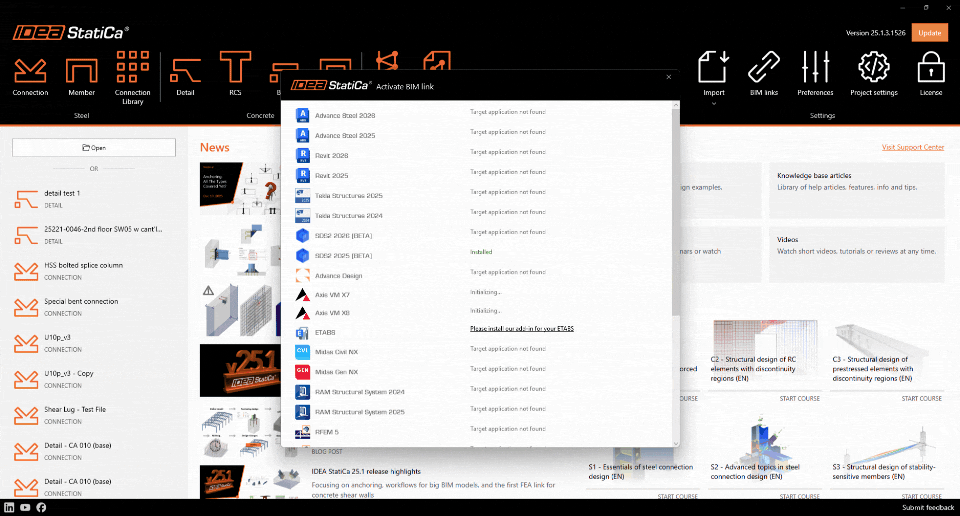Open recent project 25221-0046-2nd floor SW05
The height and width of the screenshot is (516, 960).
point(94,235)
